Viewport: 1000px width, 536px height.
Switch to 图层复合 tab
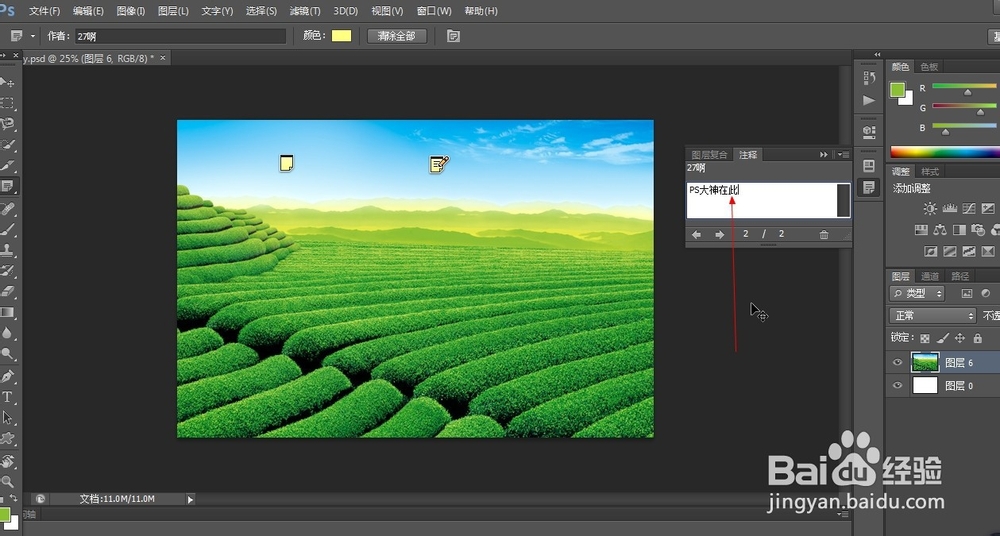(x=709, y=154)
